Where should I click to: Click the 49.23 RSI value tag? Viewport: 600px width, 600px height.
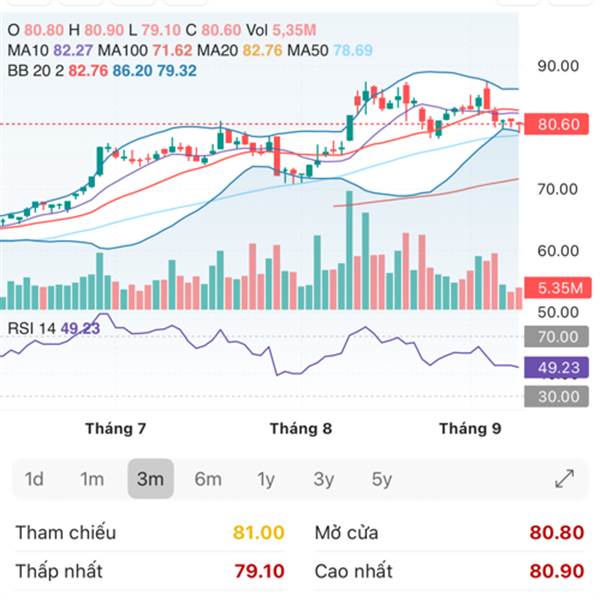click(x=556, y=367)
